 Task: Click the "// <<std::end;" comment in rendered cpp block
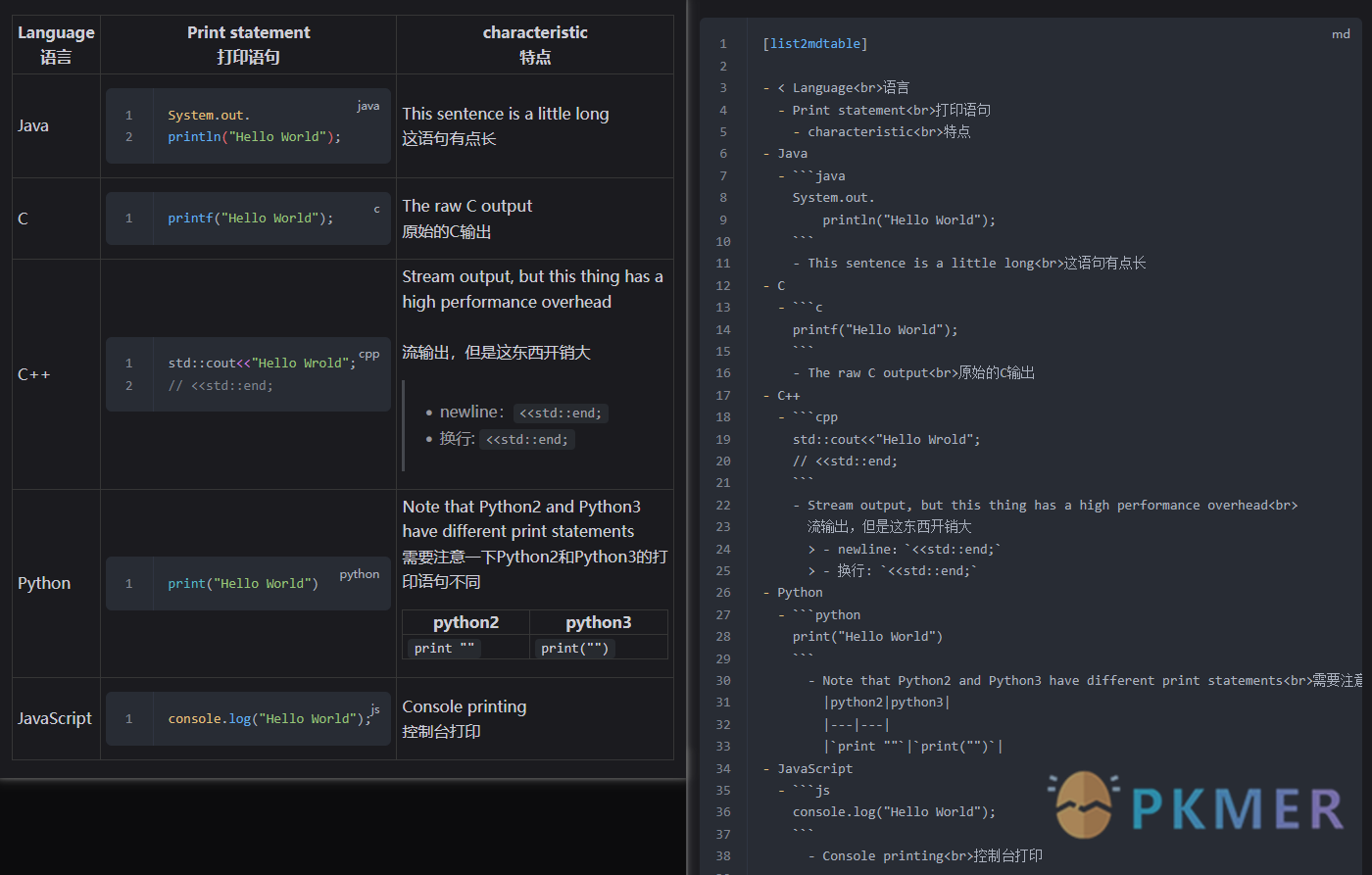[220, 386]
